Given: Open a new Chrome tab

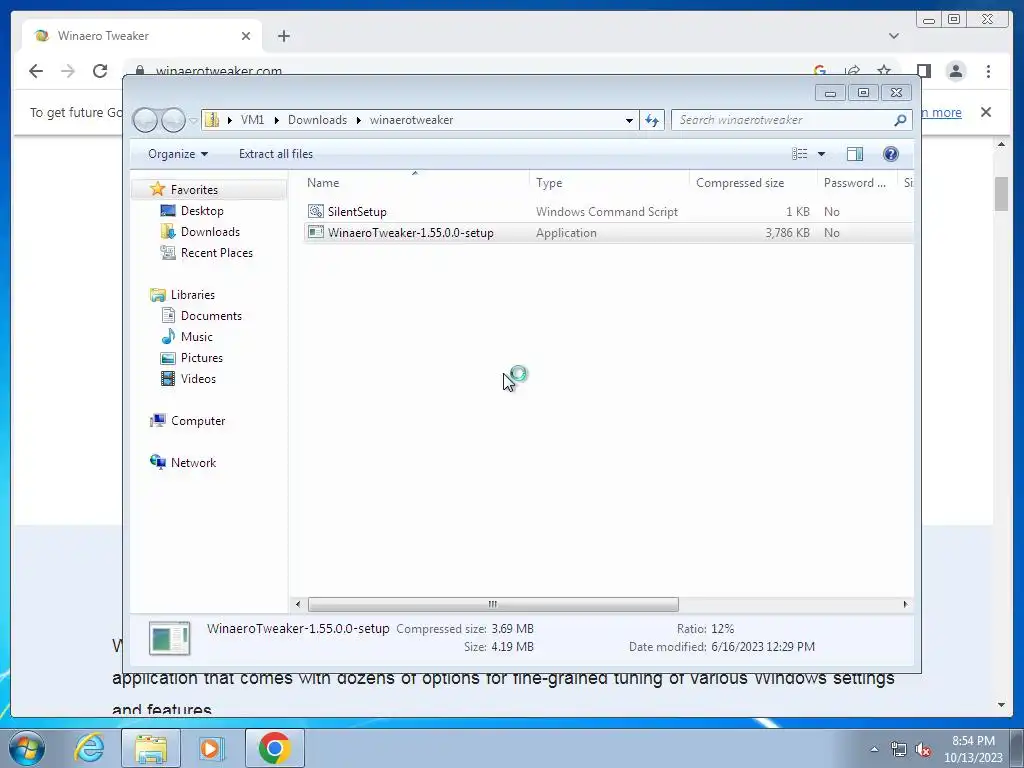Looking at the screenshot, I should click(283, 36).
